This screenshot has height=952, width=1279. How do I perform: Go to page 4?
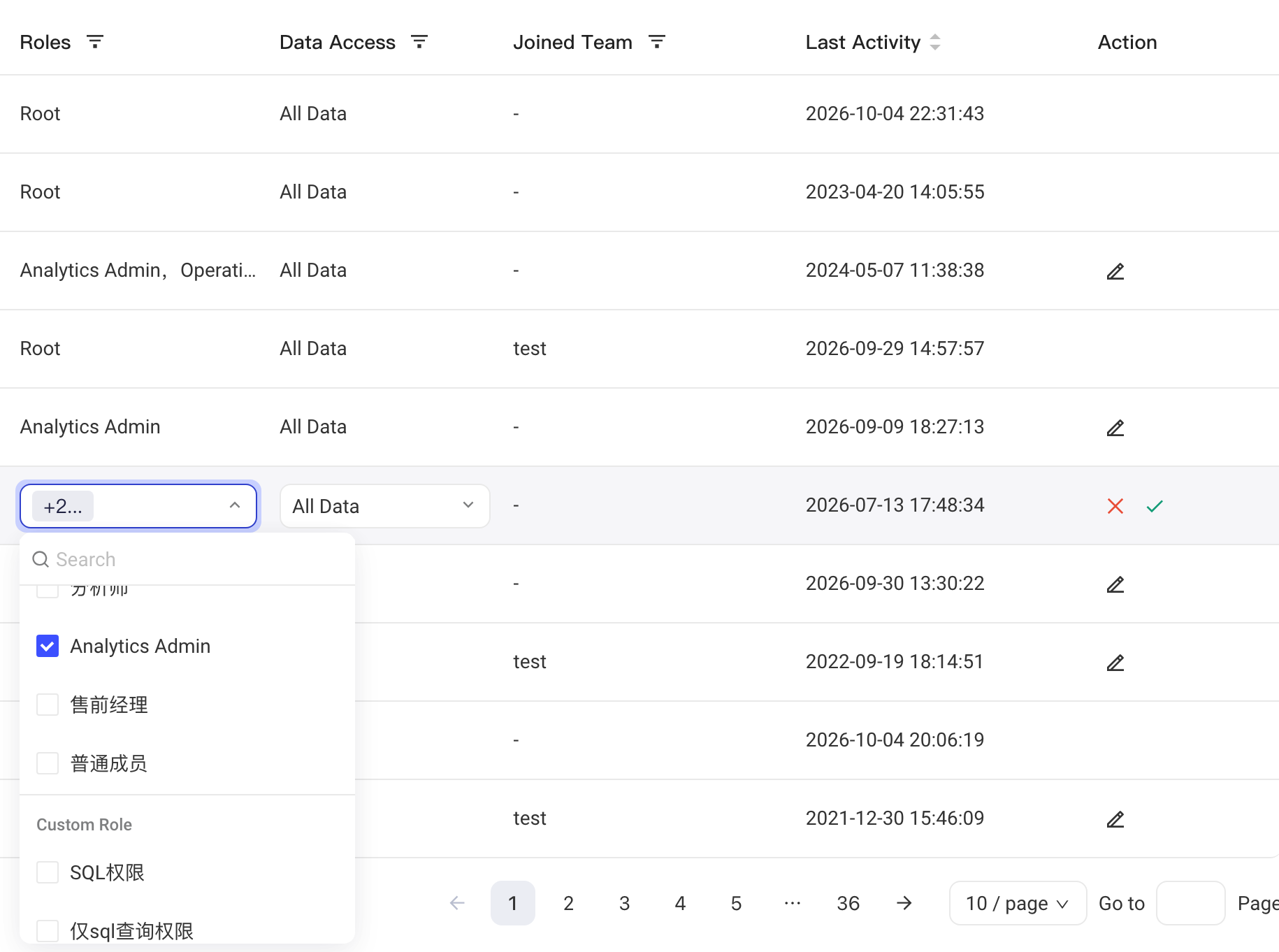[x=681, y=903]
